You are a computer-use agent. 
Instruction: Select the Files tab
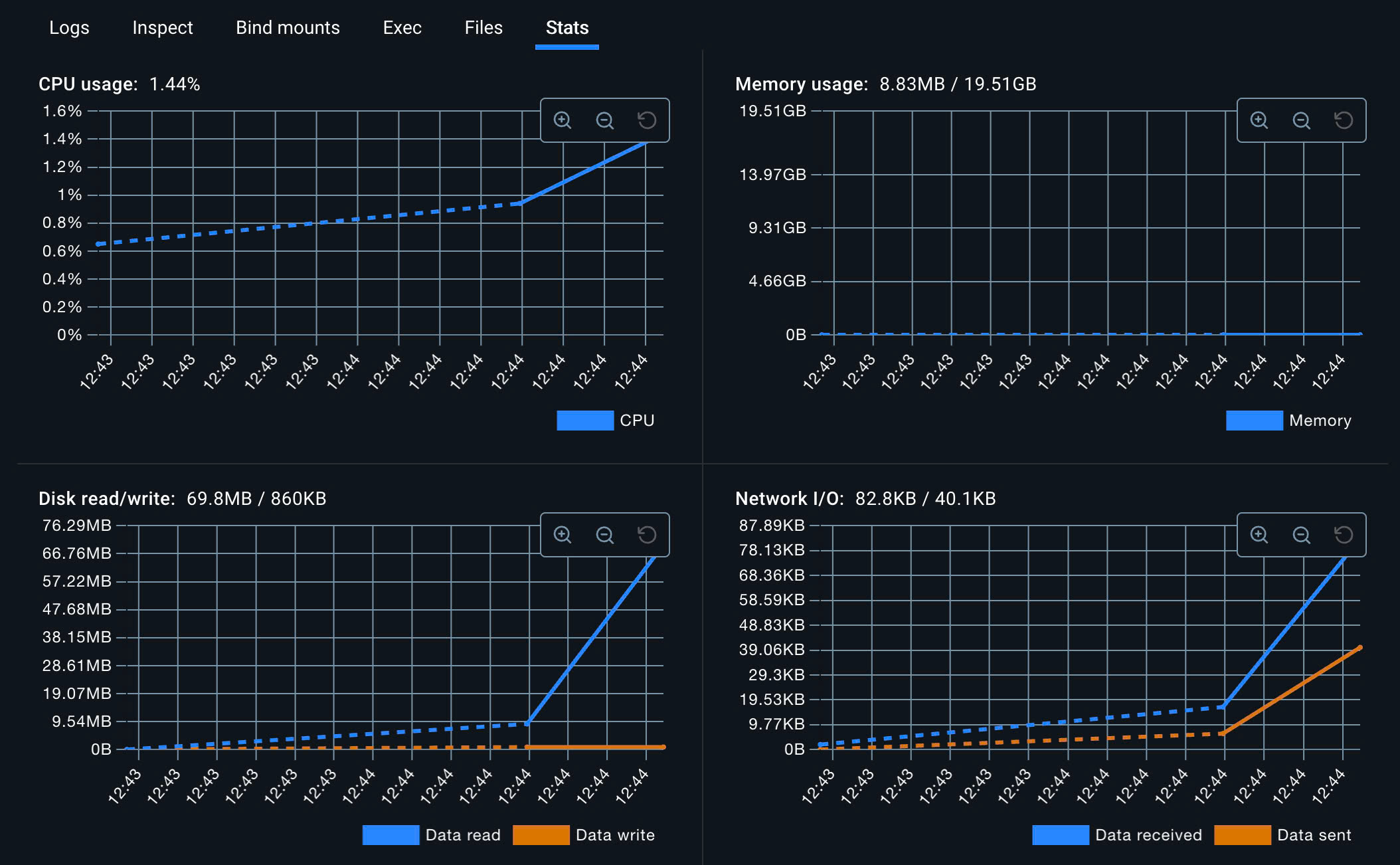point(483,28)
